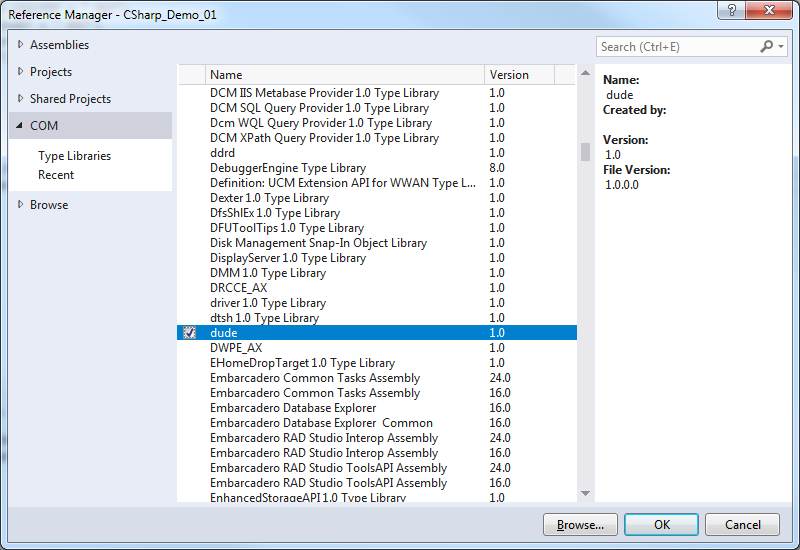Click the scrollbar down arrow

coord(585,493)
